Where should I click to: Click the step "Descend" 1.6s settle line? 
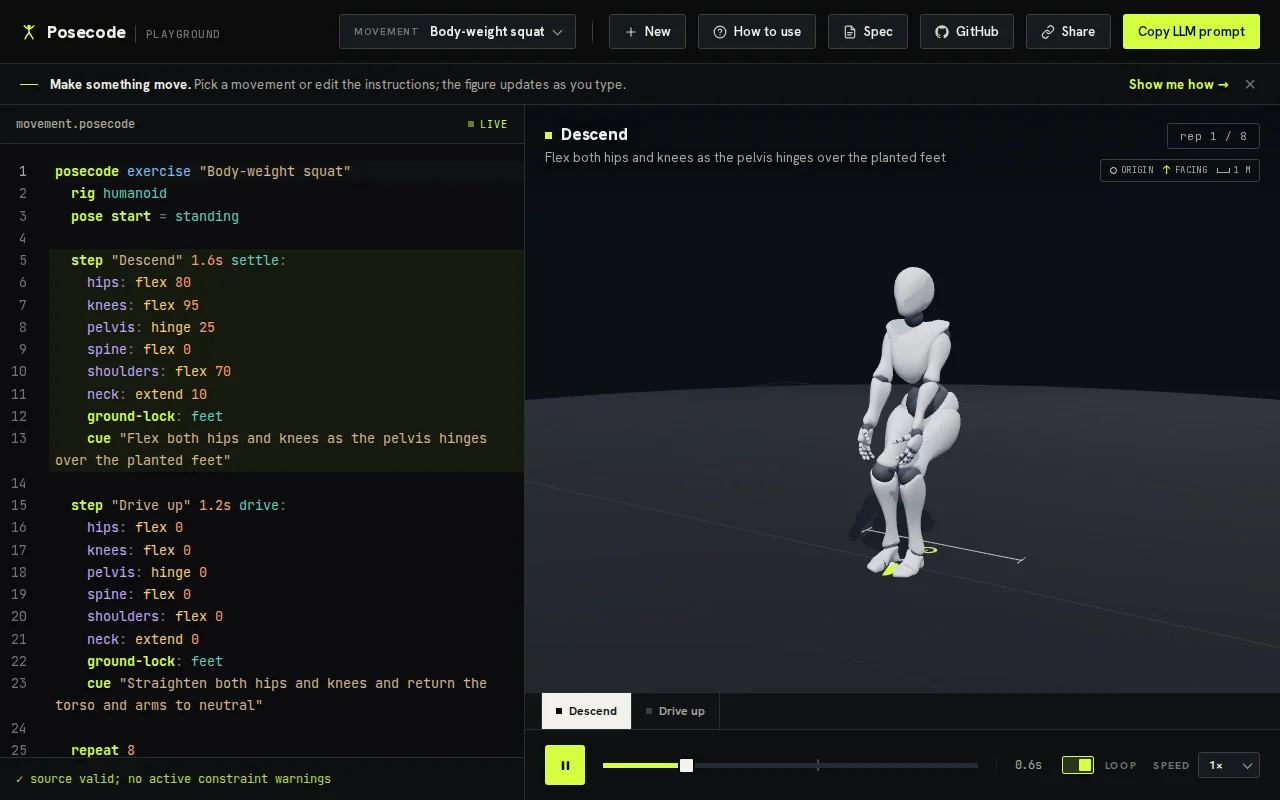pos(179,260)
